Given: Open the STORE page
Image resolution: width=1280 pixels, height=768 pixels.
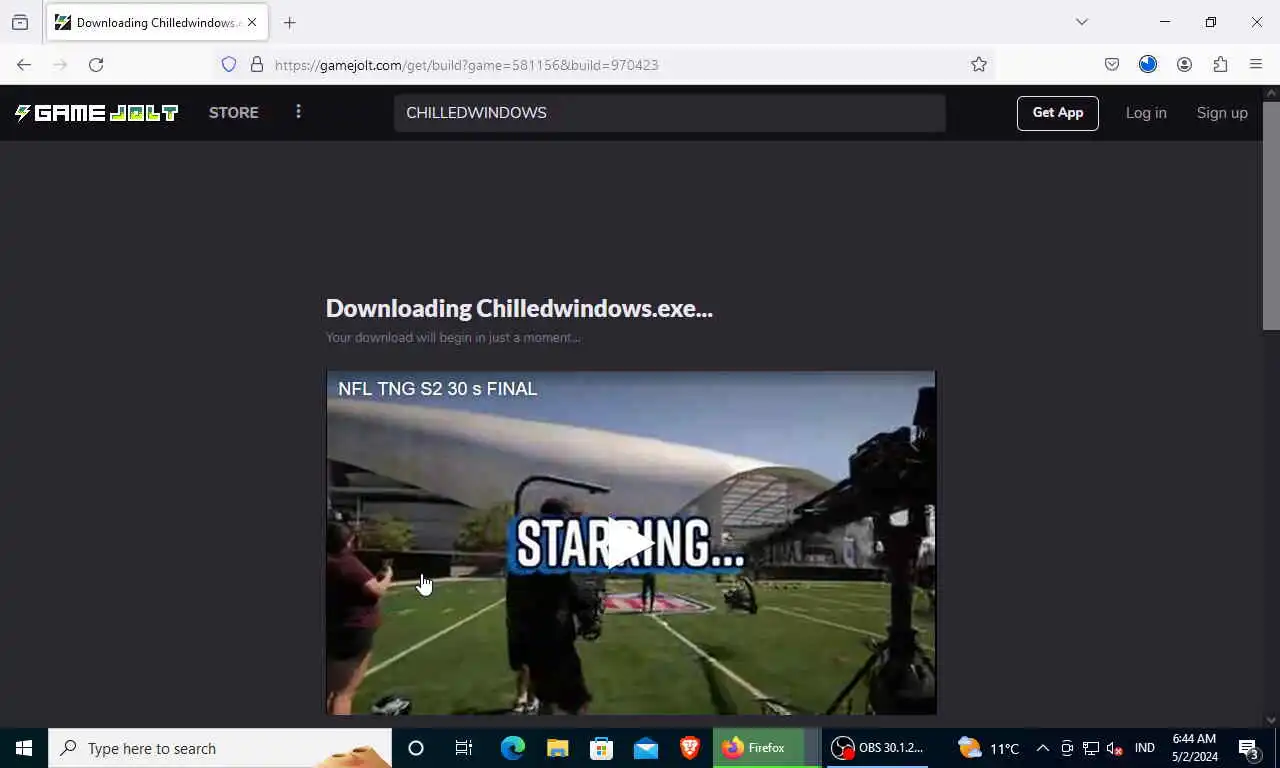Looking at the screenshot, I should click(234, 113).
